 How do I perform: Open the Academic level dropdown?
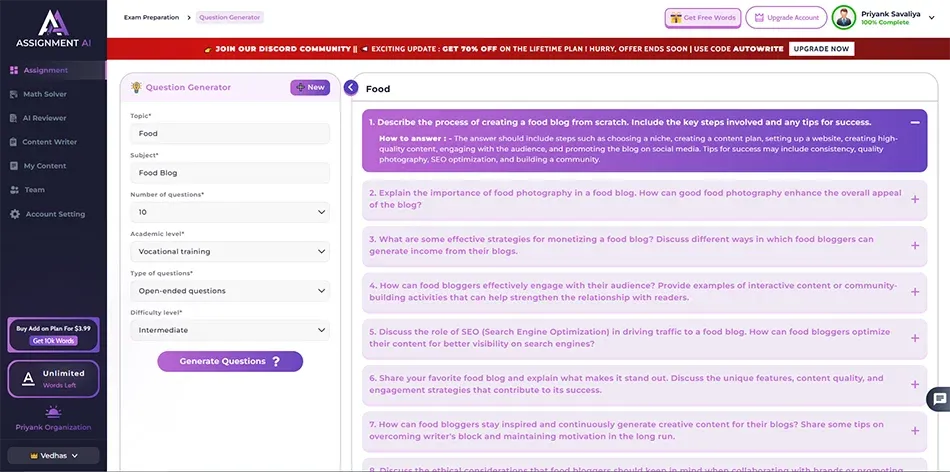[x=229, y=251]
